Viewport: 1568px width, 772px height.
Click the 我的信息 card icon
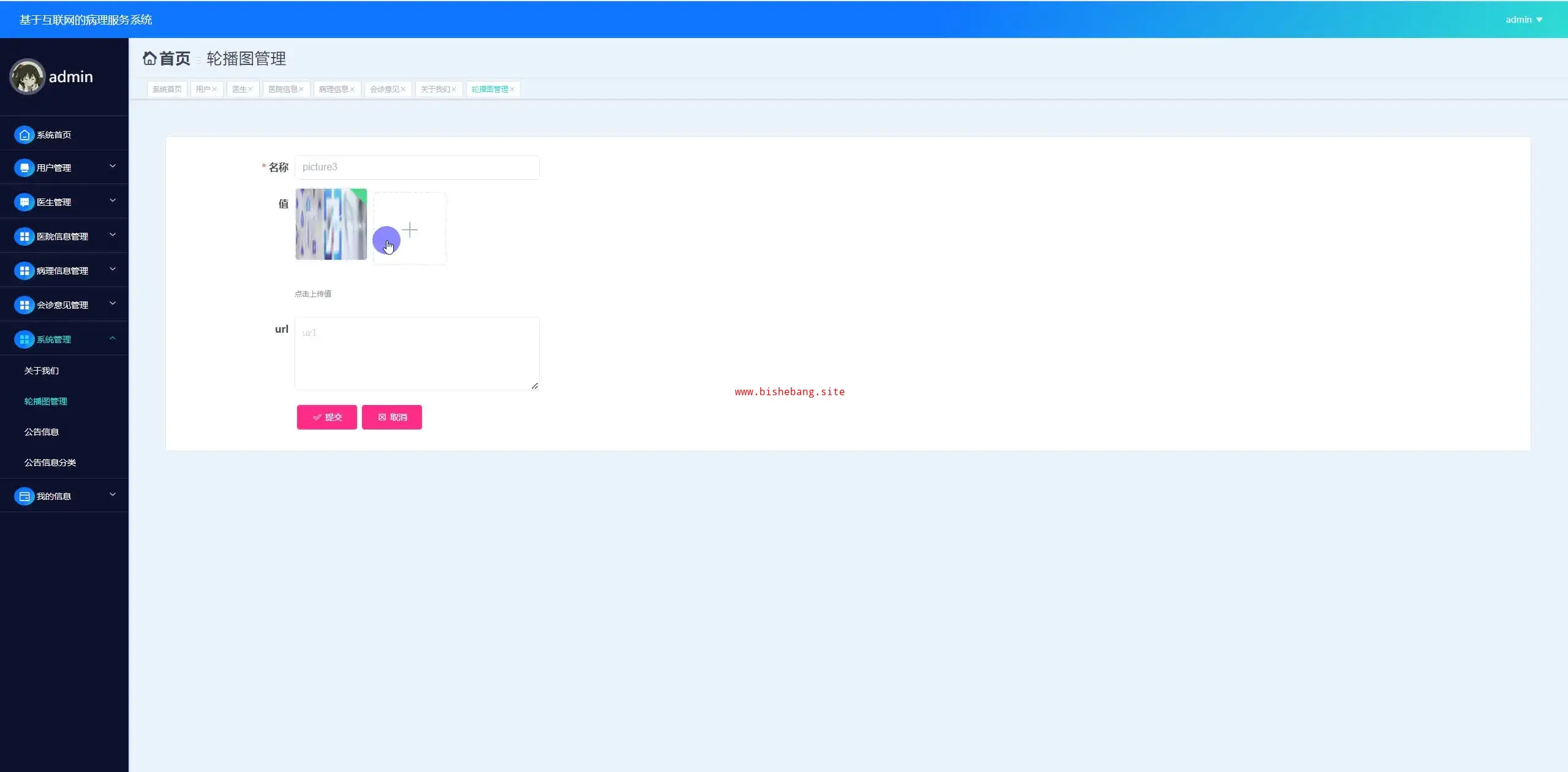pos(24,496)
